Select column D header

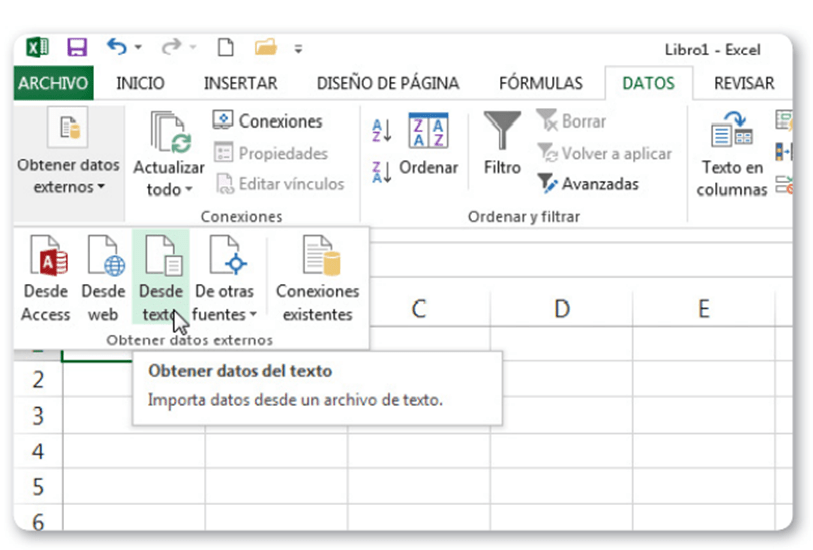pyautogui.click(x=562, y=309)
